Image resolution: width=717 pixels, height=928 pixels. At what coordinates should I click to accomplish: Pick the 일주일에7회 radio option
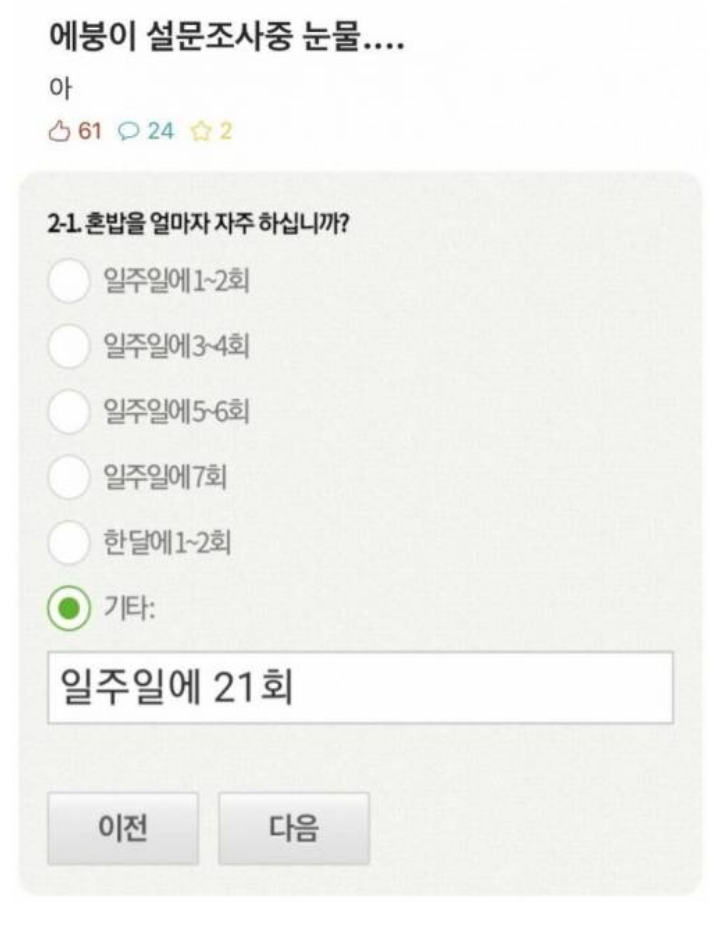click(x=69, y=477)
